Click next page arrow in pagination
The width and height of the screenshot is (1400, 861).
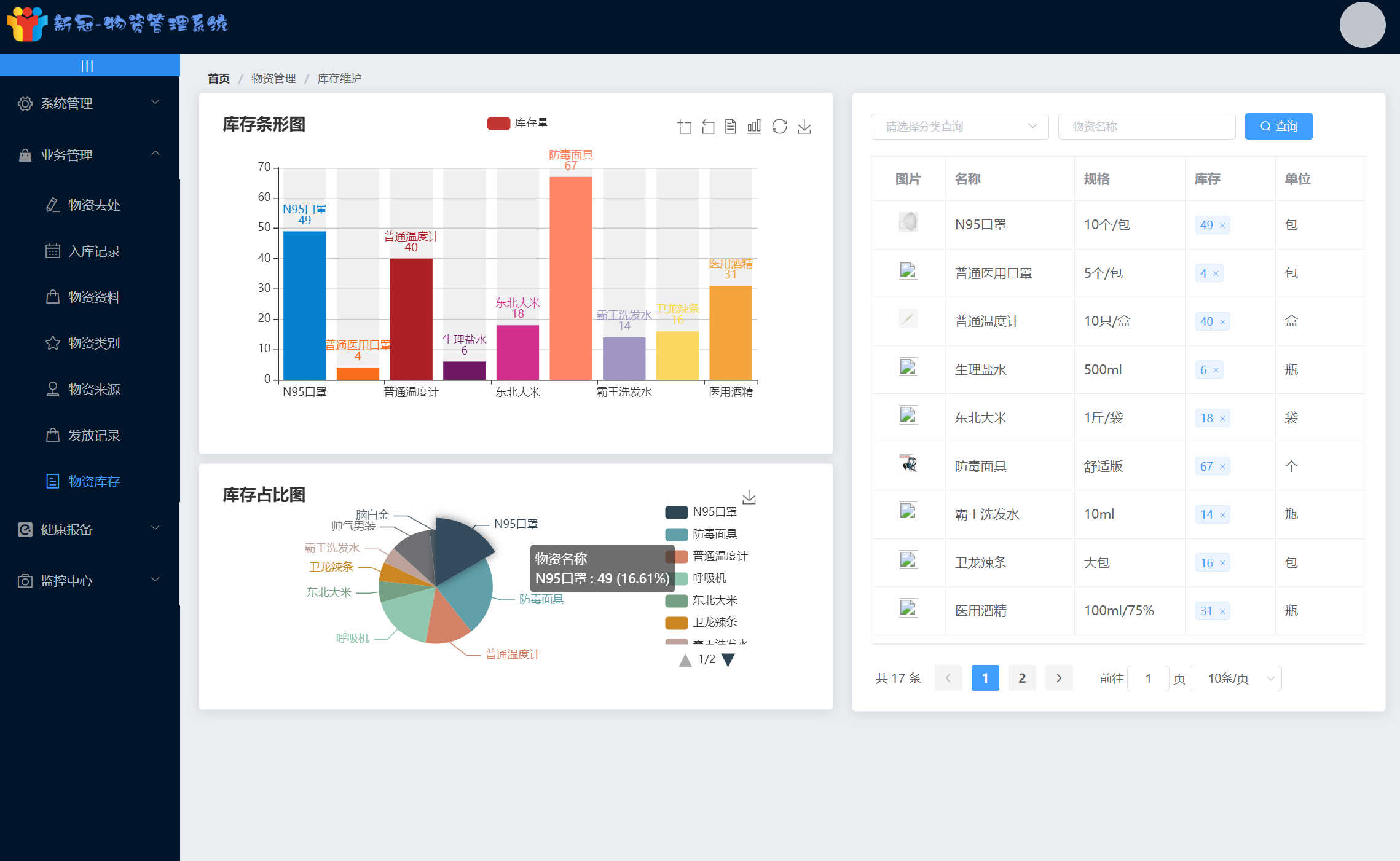tap(1059, 678)
